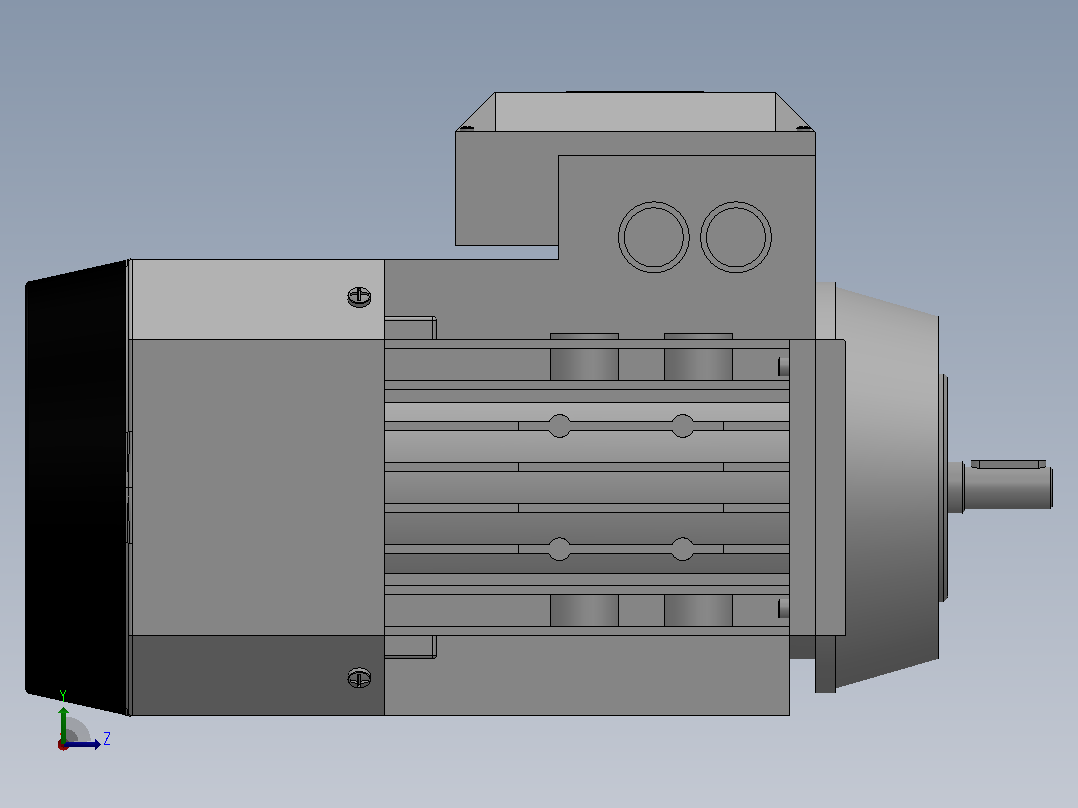Select the large gray fan cover side face
This screenshot has height=808, width=1078.
coord(257,488)
